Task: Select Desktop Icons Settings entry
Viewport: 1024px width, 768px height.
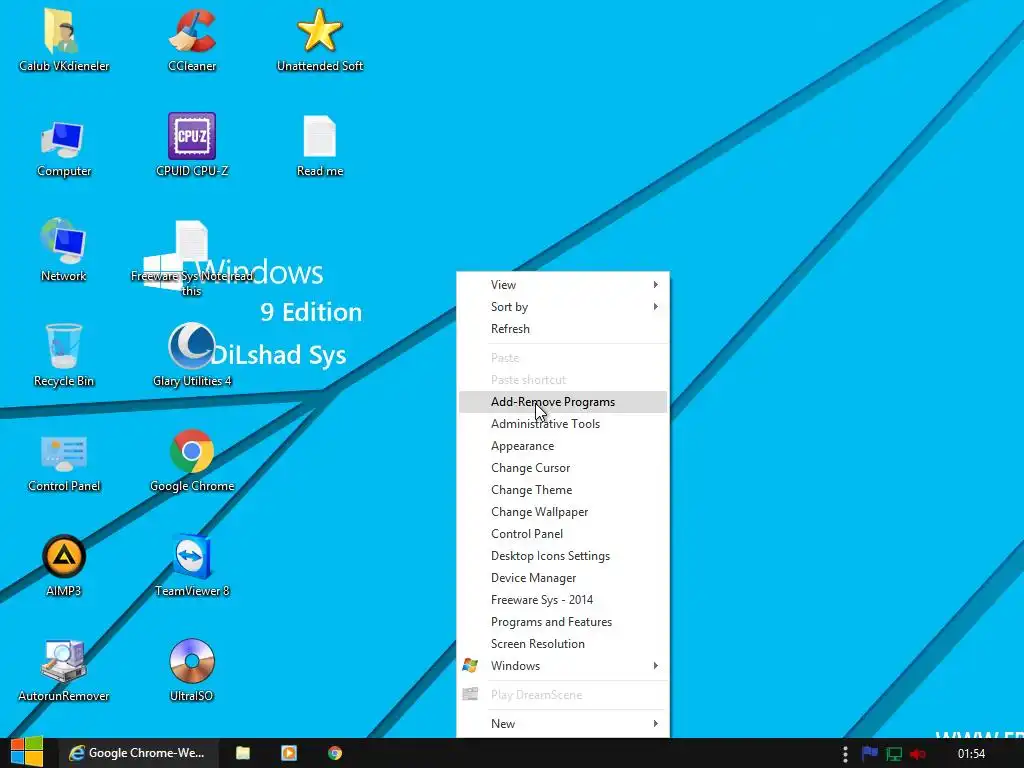Action: pyautogui.click(x=564, y=556)
